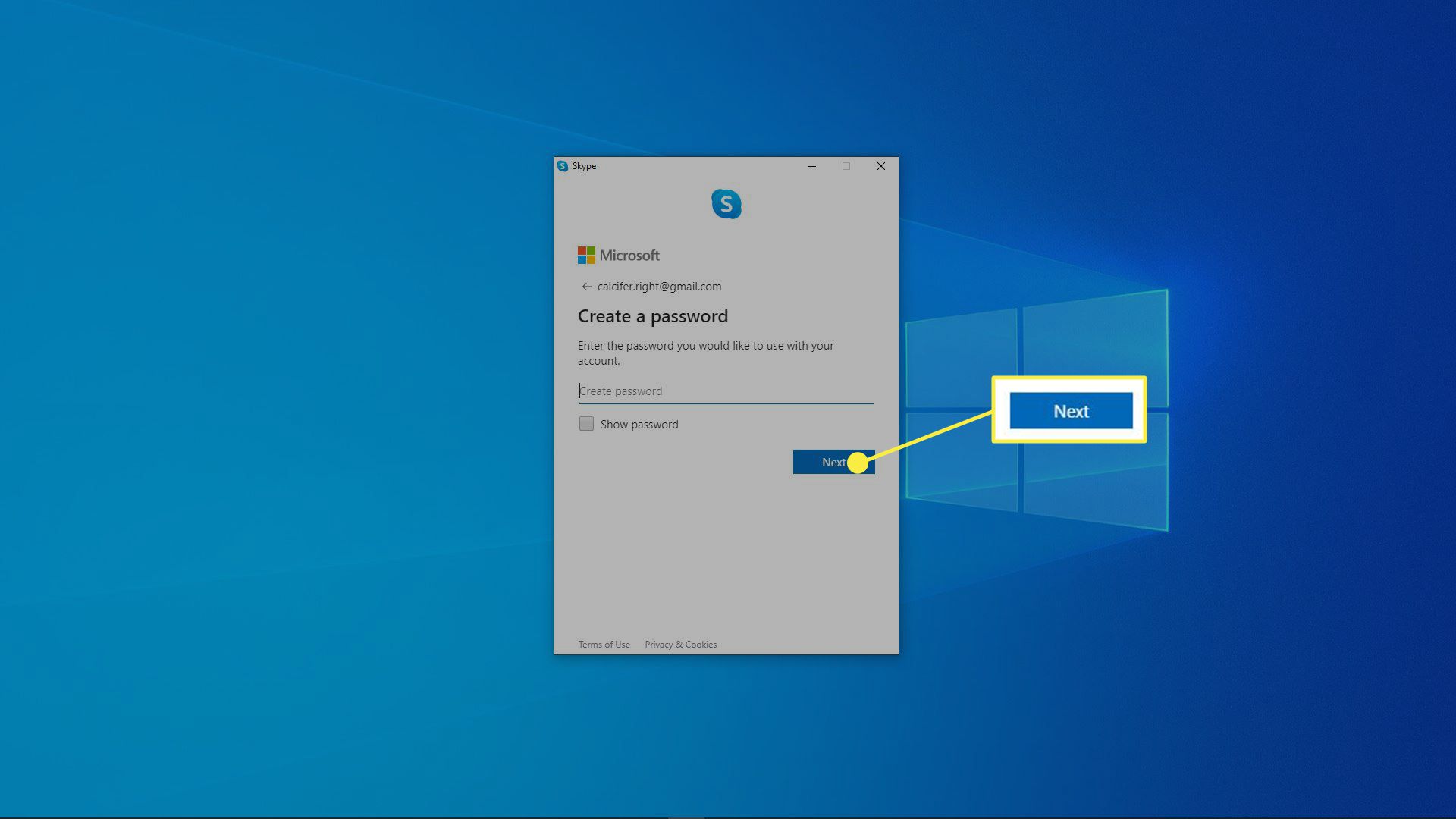This screenshot has width=1456, height=819.
Task: Click the calcifer.right@gmail.com email address
Action: [x=659, y=287]
